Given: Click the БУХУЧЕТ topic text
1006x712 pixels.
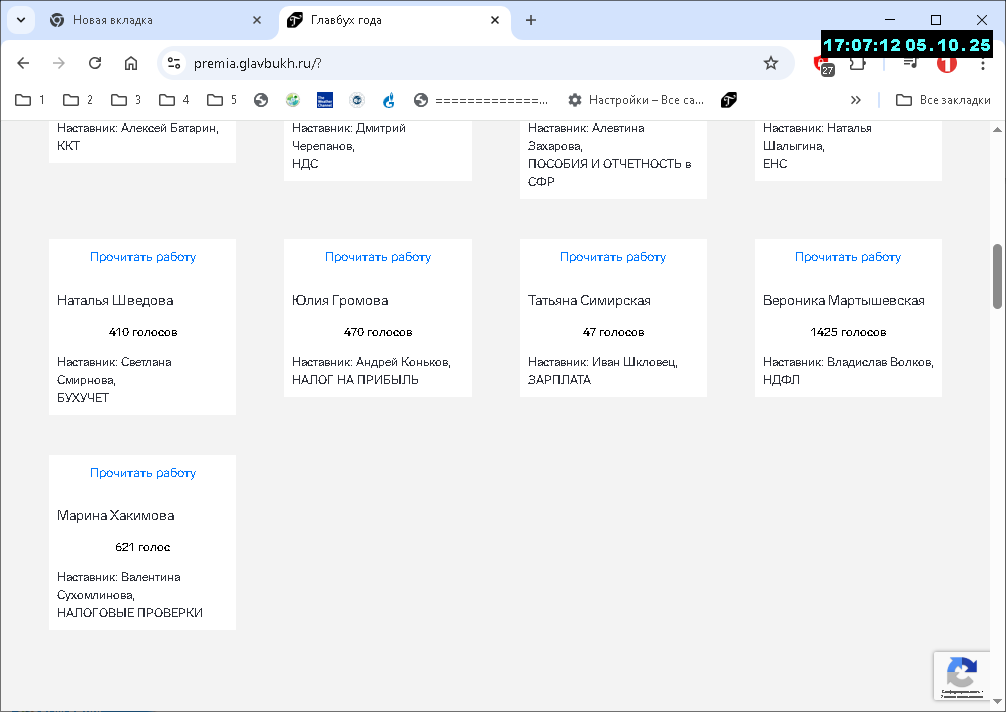Looking at the screenshot, I should tap(83, 398).
